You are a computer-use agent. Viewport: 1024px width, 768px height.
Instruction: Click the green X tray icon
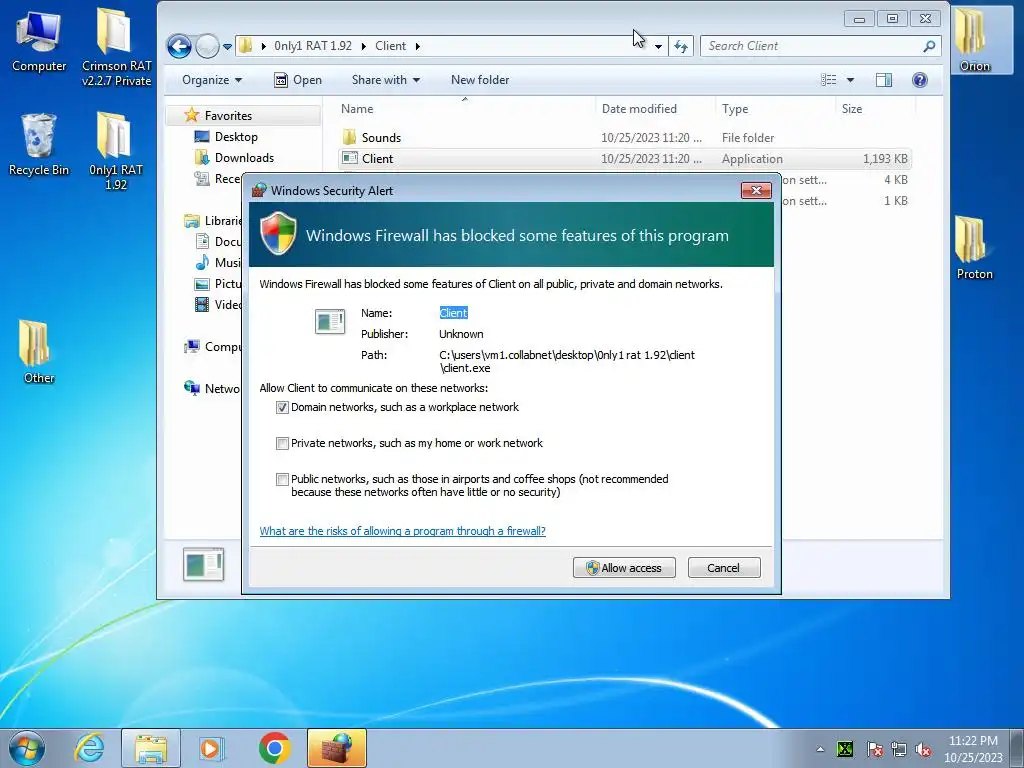[845, 750]
